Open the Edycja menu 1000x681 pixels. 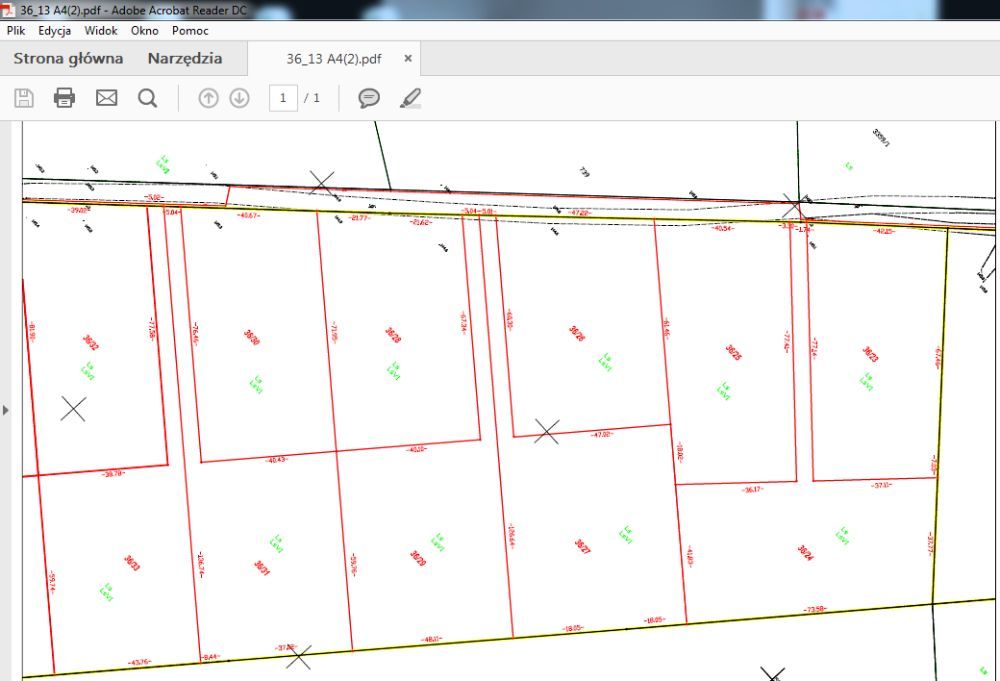[x=54, y=31]
